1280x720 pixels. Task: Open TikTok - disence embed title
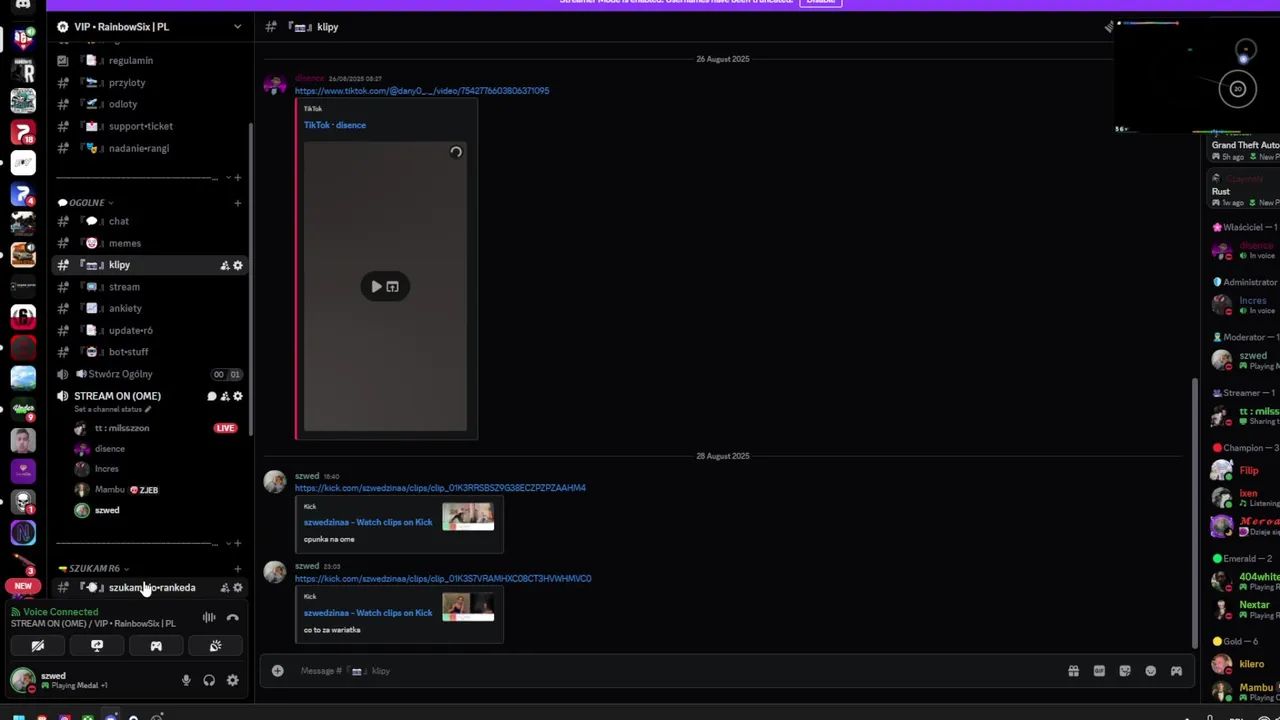click(x=335, y=126)
